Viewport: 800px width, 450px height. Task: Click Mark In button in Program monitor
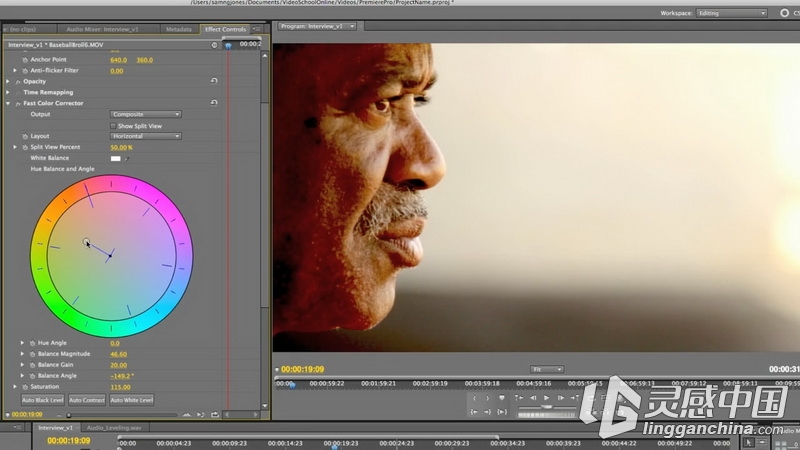point(474,398)
